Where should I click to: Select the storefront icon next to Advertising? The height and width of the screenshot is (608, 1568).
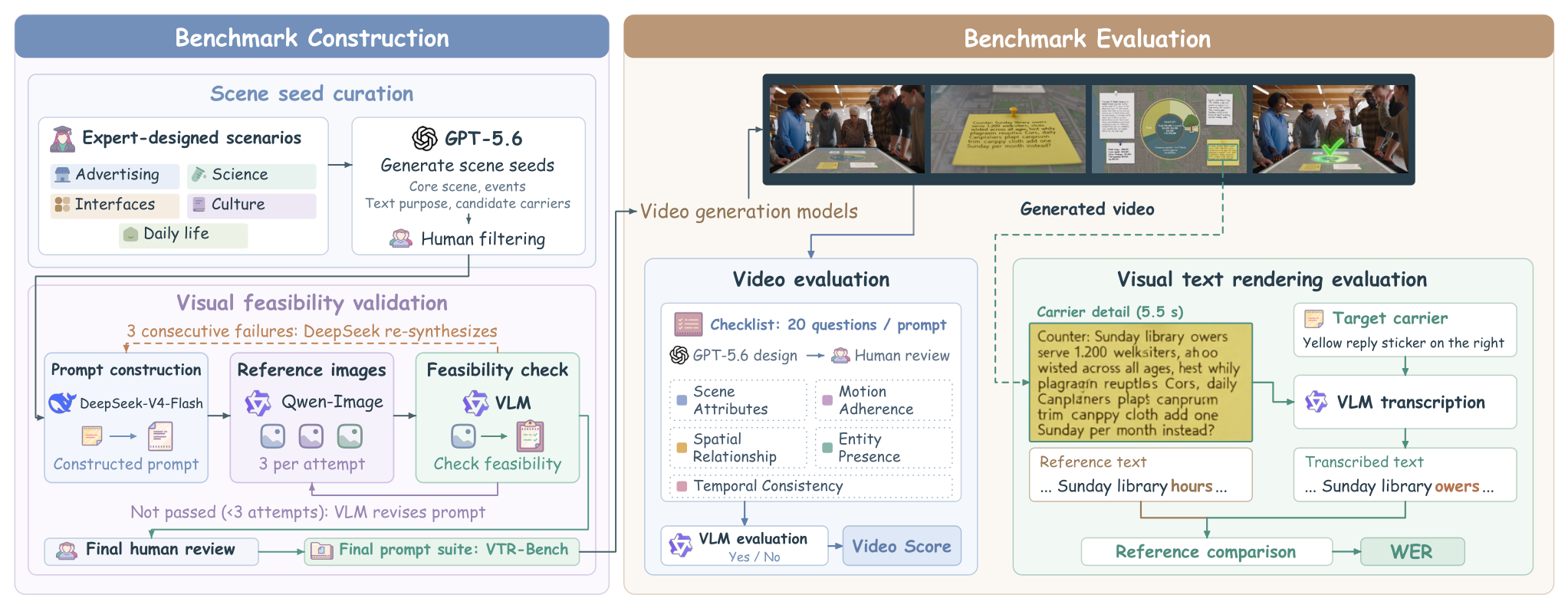(x=62, y=176)
